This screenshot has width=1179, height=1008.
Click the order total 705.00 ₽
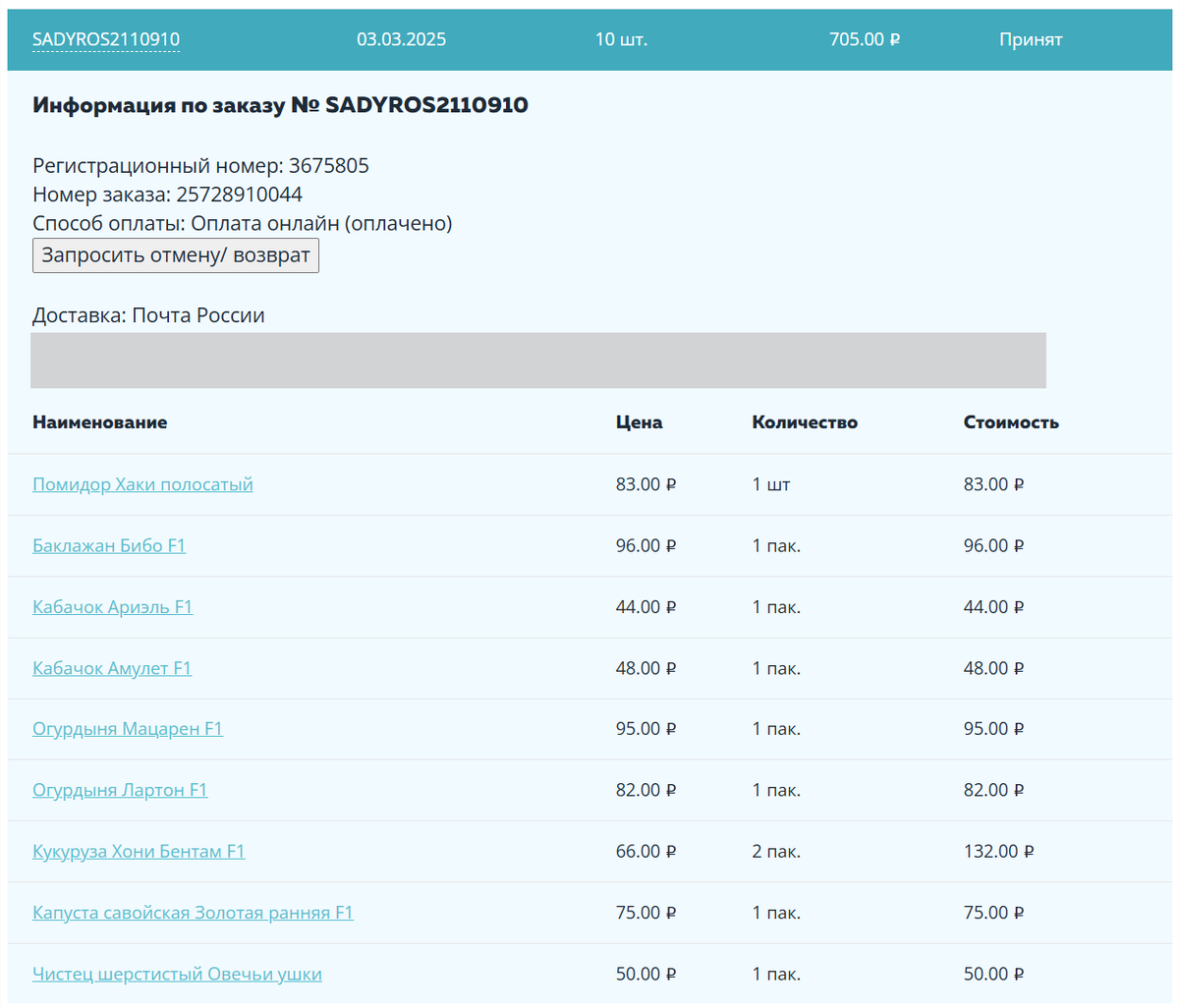coord(865,39)
